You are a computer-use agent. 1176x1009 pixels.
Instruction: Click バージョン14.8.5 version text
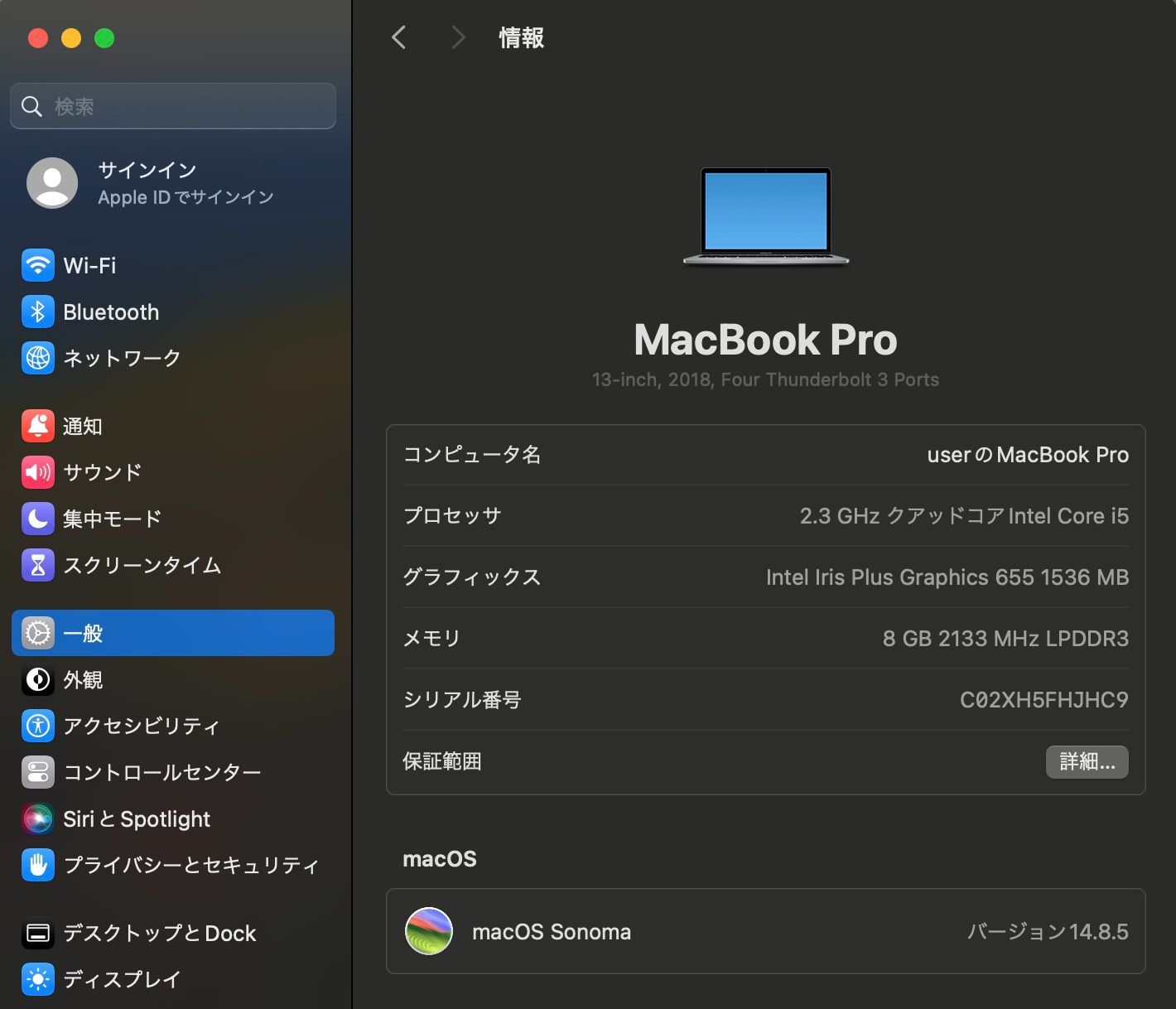[1048, 932]
